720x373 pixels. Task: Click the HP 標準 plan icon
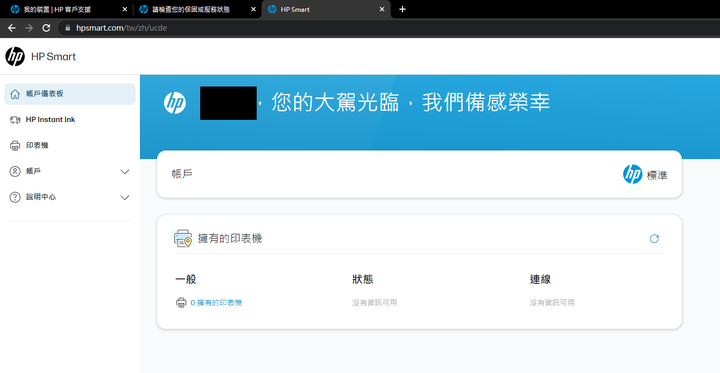632,175
